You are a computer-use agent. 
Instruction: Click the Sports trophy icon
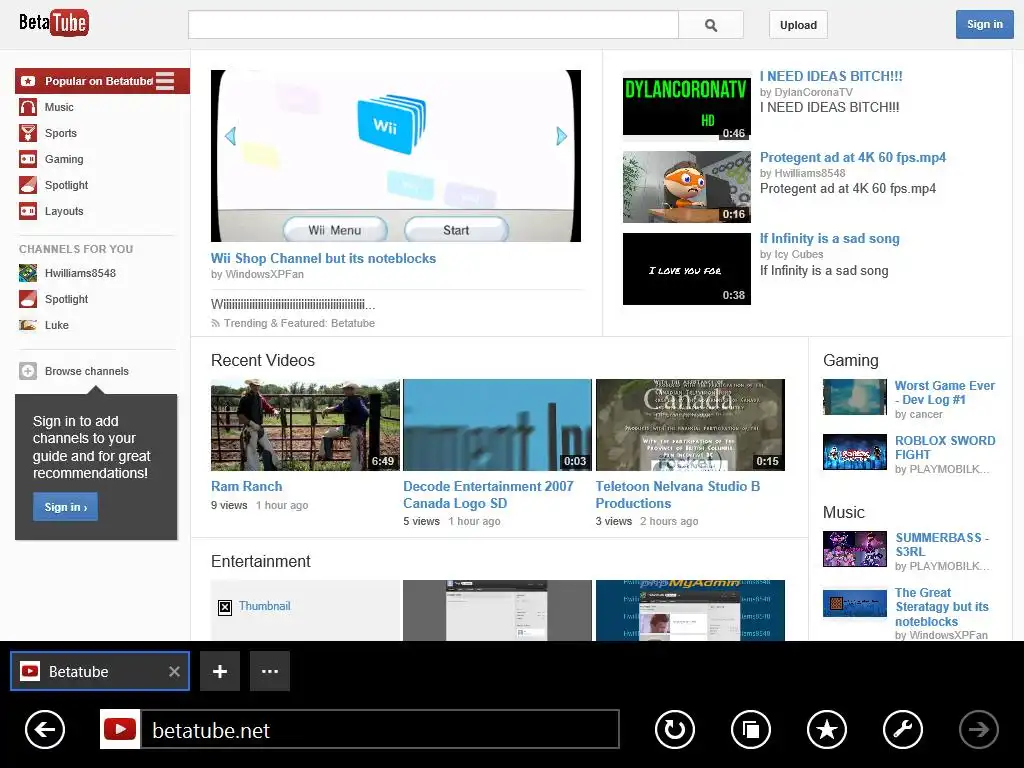[x=28, y=133]
